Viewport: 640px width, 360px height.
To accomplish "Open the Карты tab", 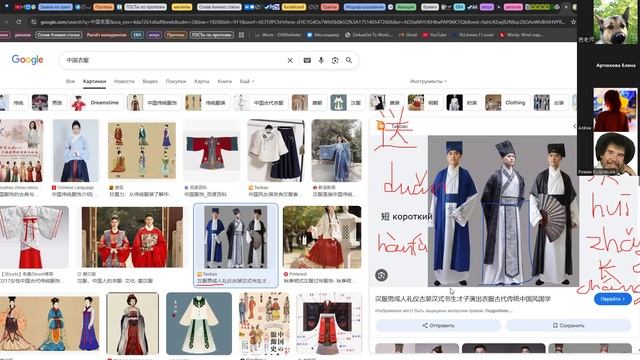I will pyautogui.click(x=202, y=81).
